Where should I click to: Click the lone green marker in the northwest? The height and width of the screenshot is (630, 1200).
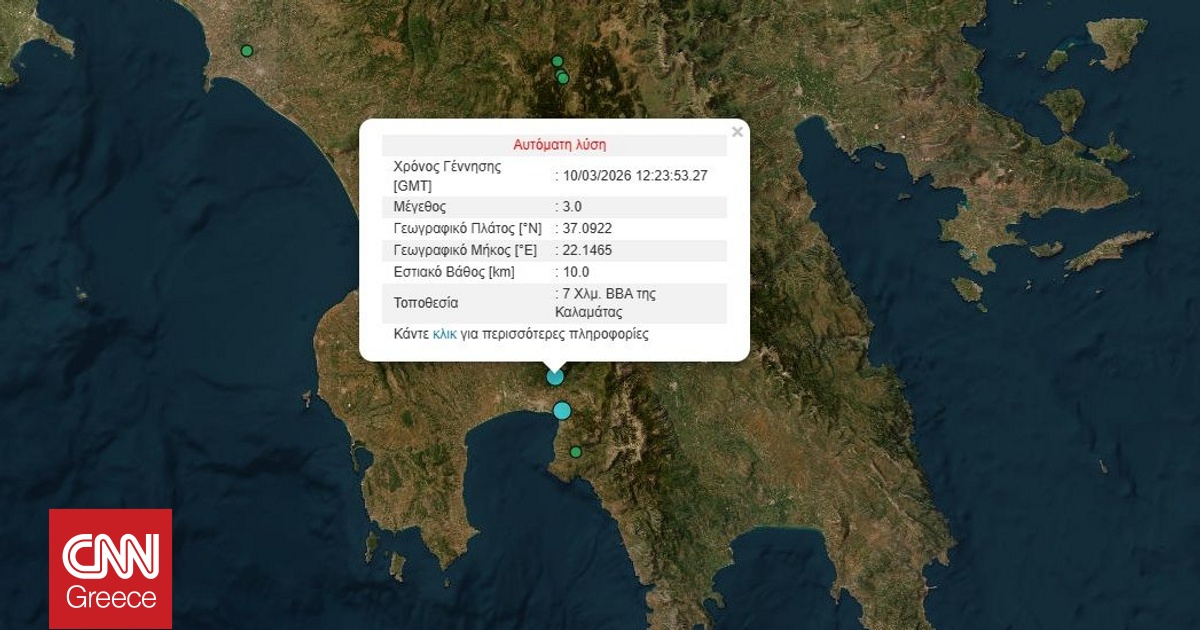click(x=247, y=51)
